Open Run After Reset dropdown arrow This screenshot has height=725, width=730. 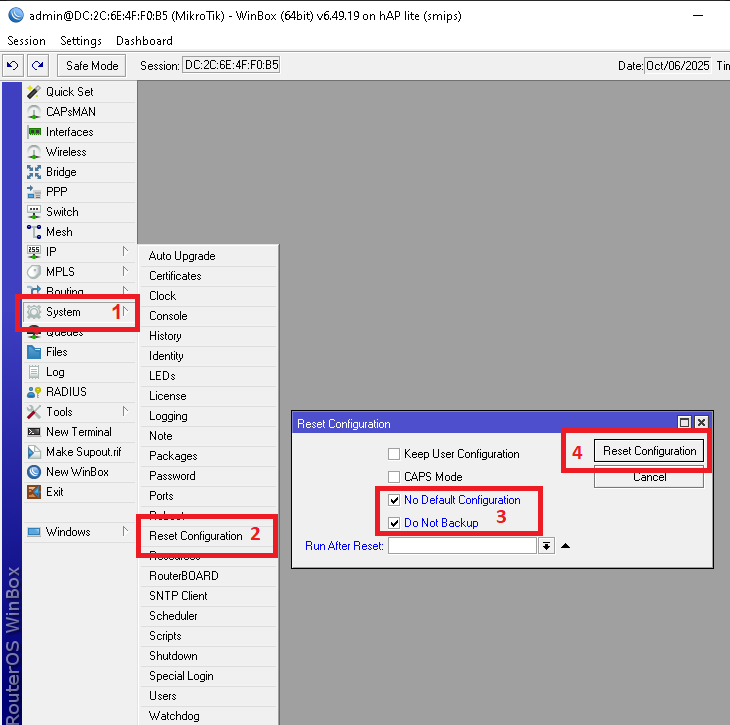(546, 546)
